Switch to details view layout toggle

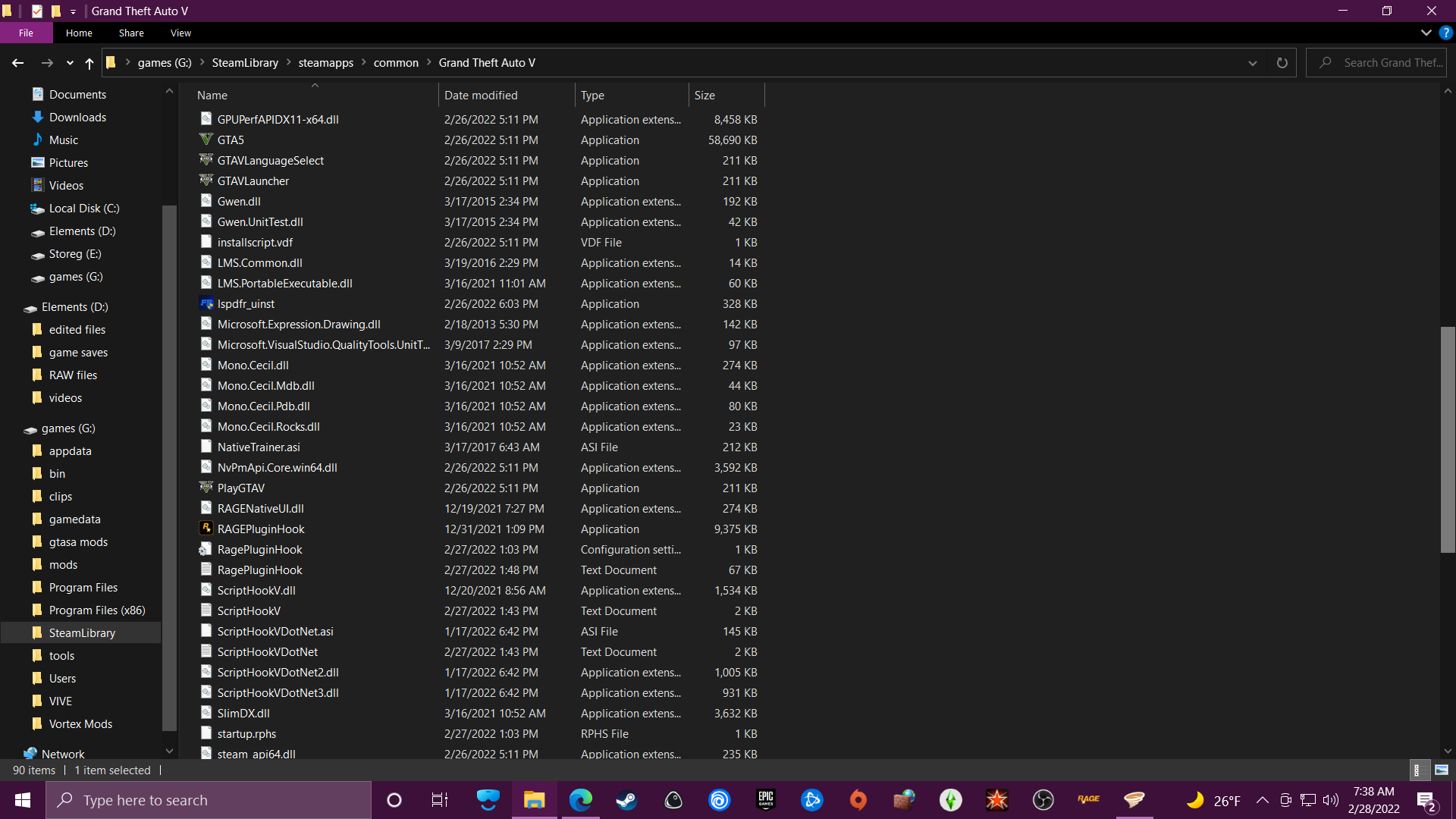pos(1417,770)
